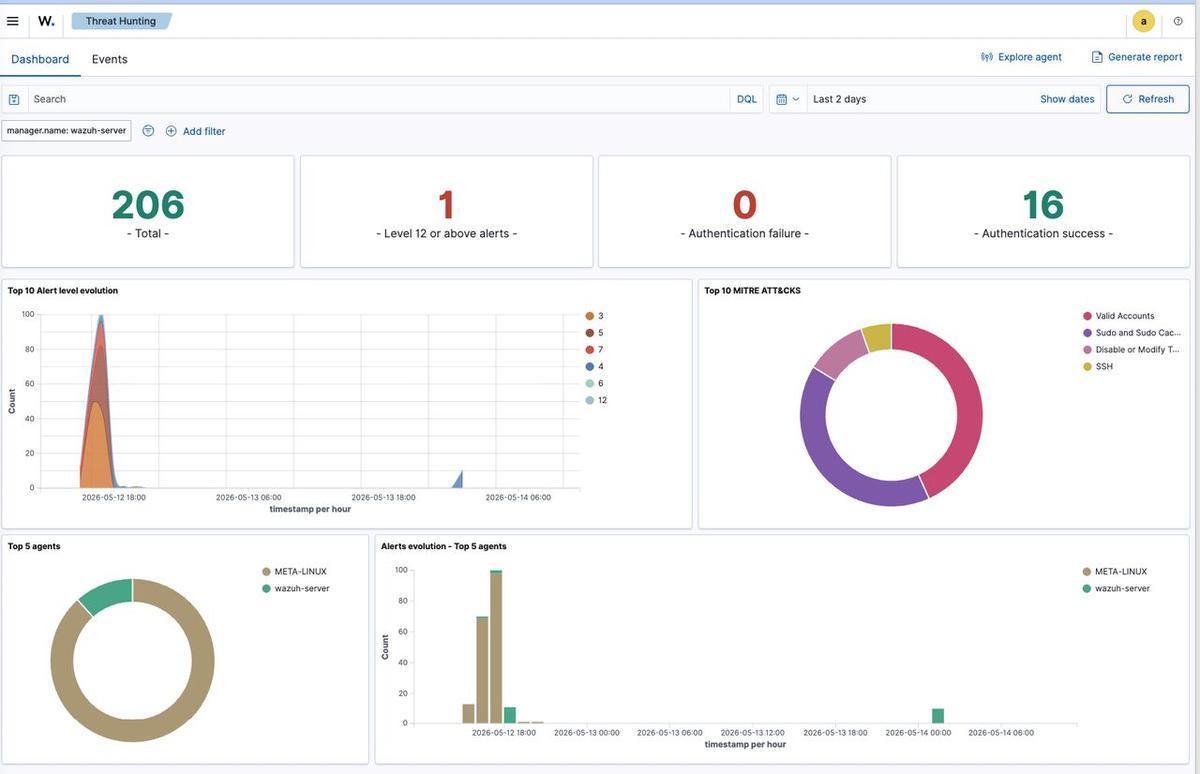Click the orange peak in Alert level evolution

coord(97,445)
